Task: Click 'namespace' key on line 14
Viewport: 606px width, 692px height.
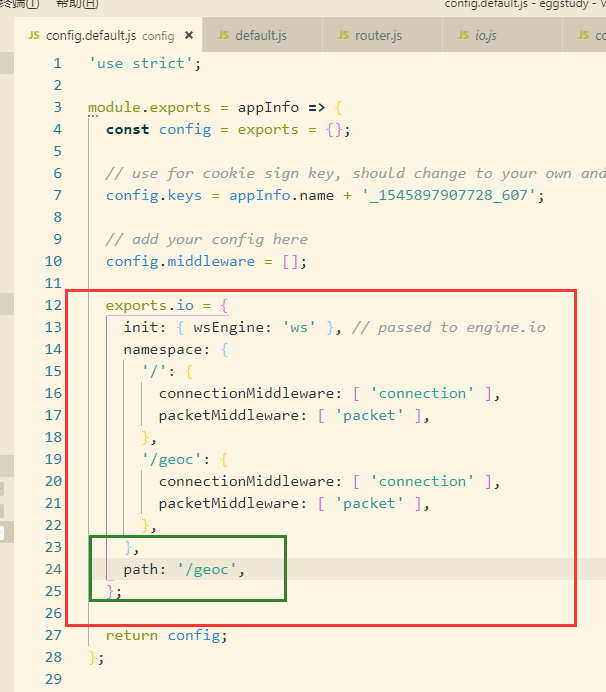Action: (x=162, y=350)
